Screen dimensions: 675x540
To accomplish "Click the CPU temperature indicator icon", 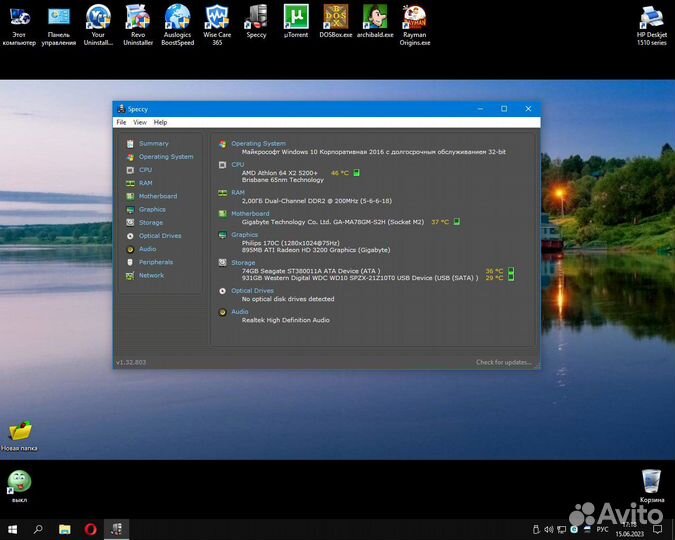I will point(356,173).
